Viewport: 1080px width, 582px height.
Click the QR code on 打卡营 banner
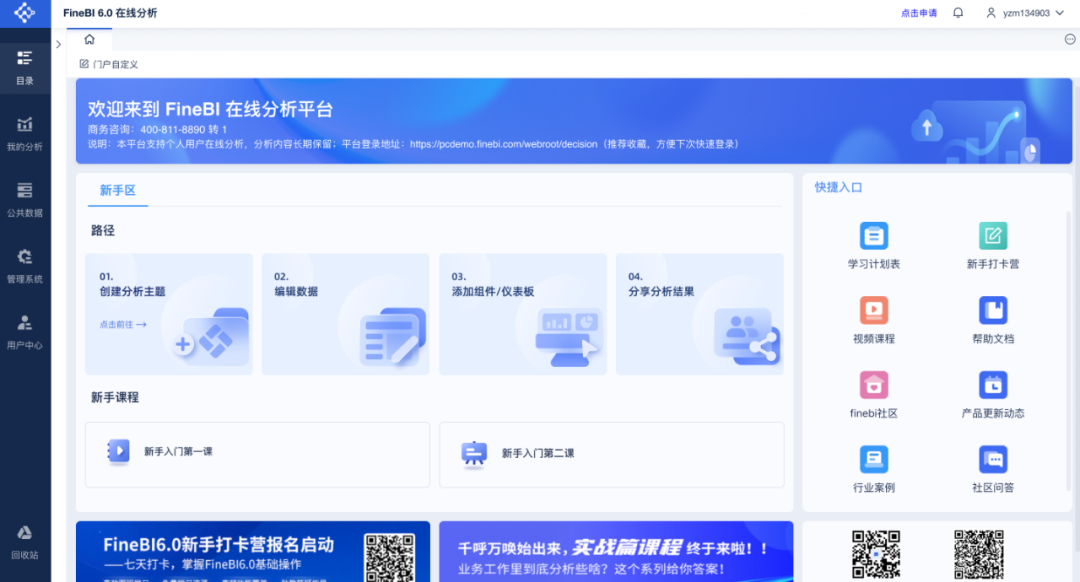coord(390,557)
